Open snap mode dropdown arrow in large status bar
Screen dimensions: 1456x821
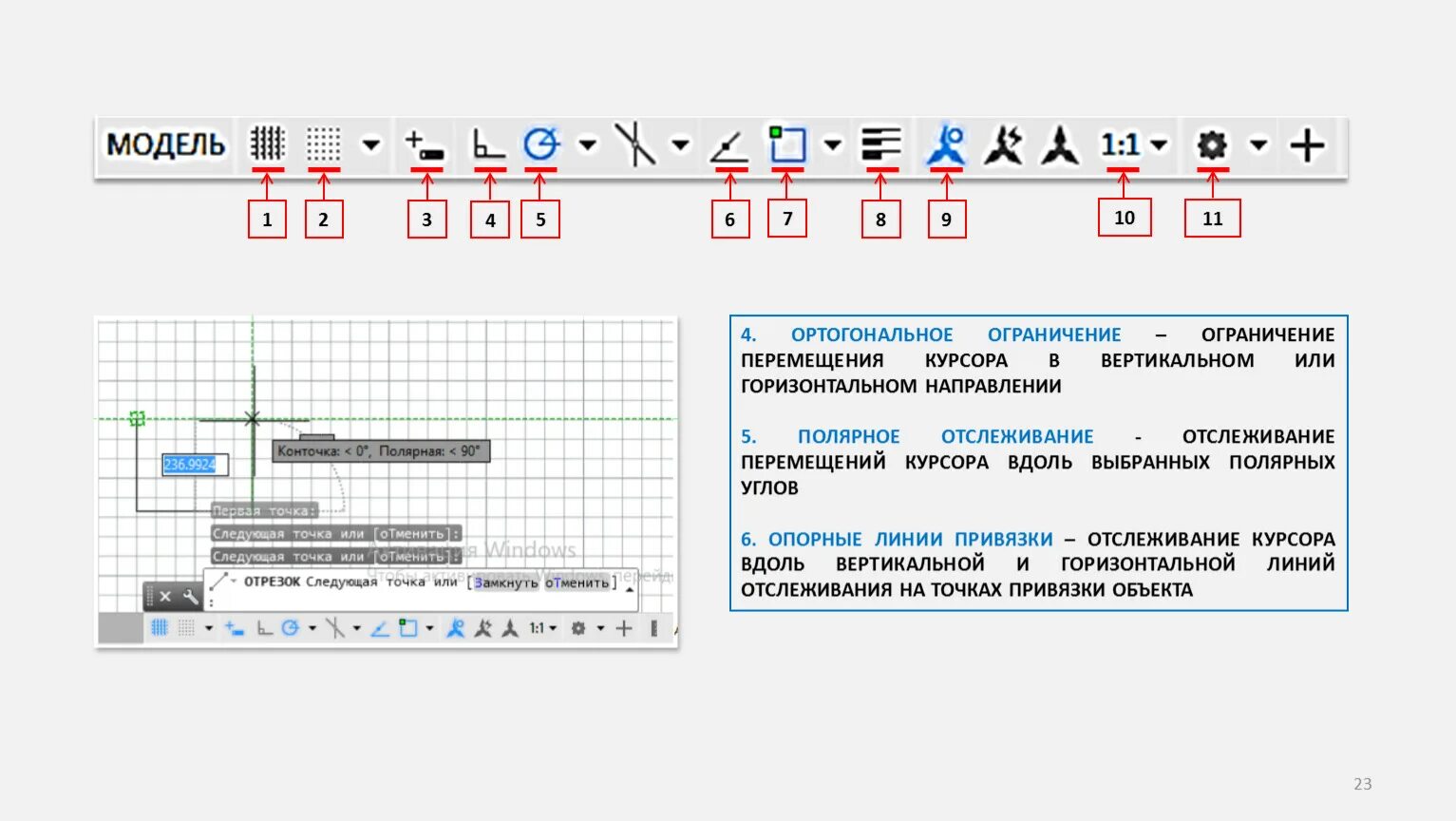371,145
